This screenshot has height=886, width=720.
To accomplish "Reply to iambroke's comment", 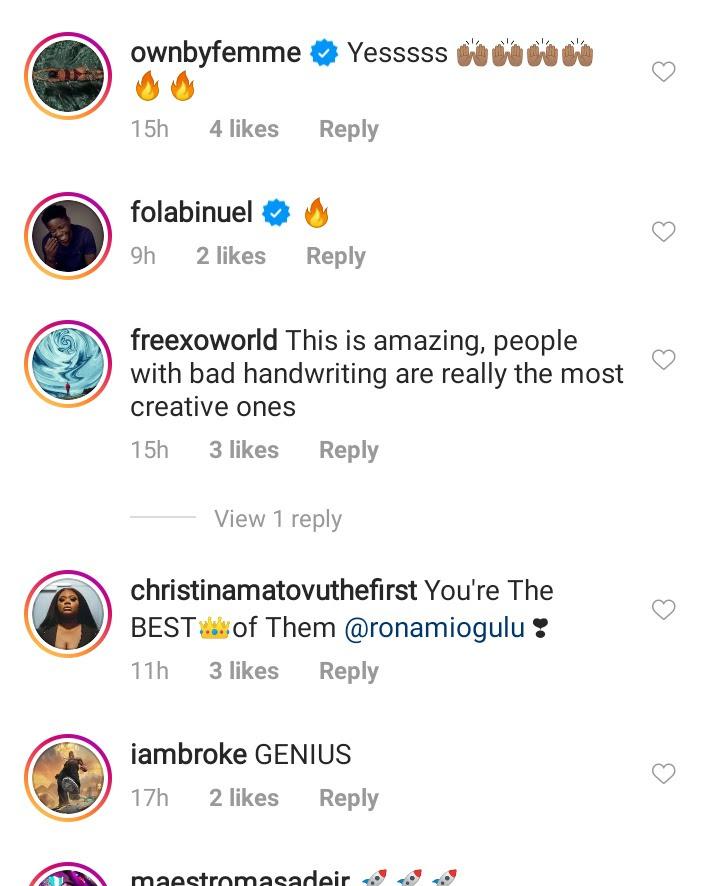I will click(x=348, y=798).
